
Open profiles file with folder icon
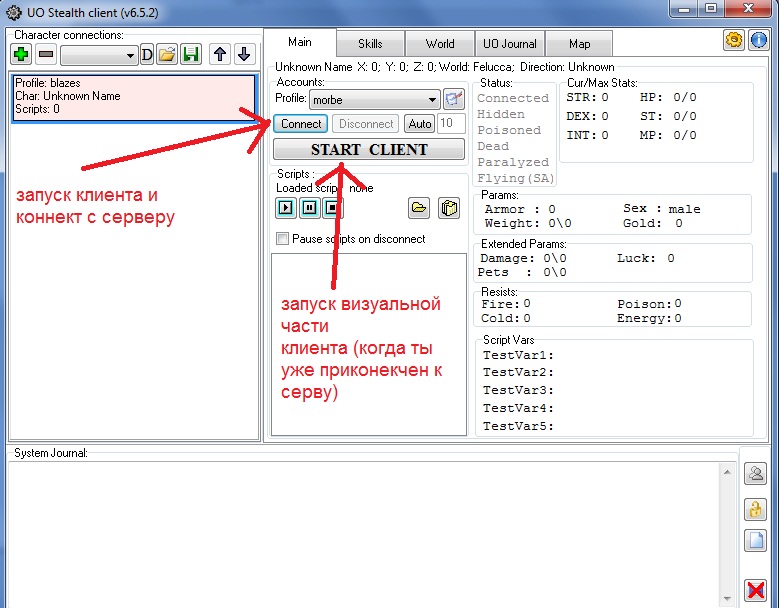(x=167, y=54)
